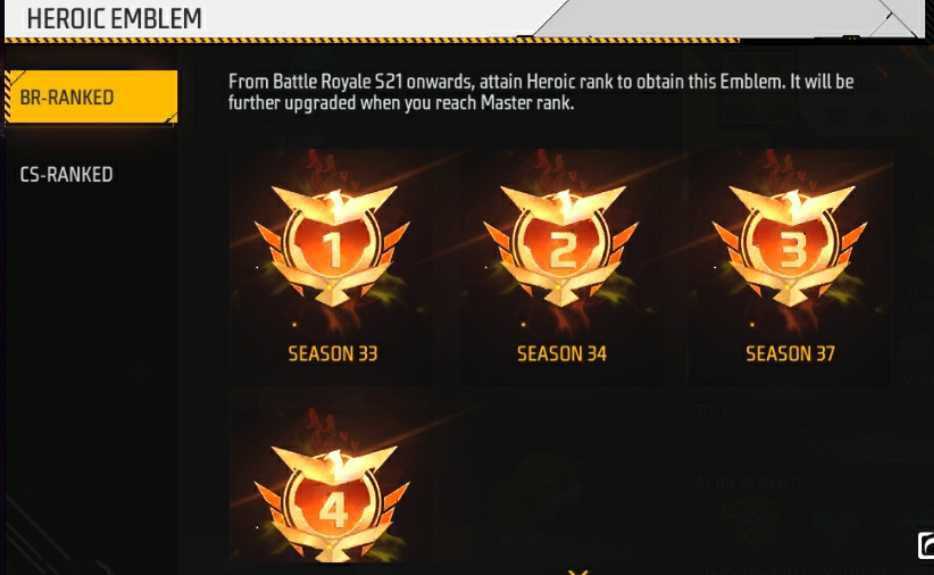The height and width of the screenshot is (575, 934).
Task: Click the HEROIC EMBLEM title text
Action: click(114, 18)
